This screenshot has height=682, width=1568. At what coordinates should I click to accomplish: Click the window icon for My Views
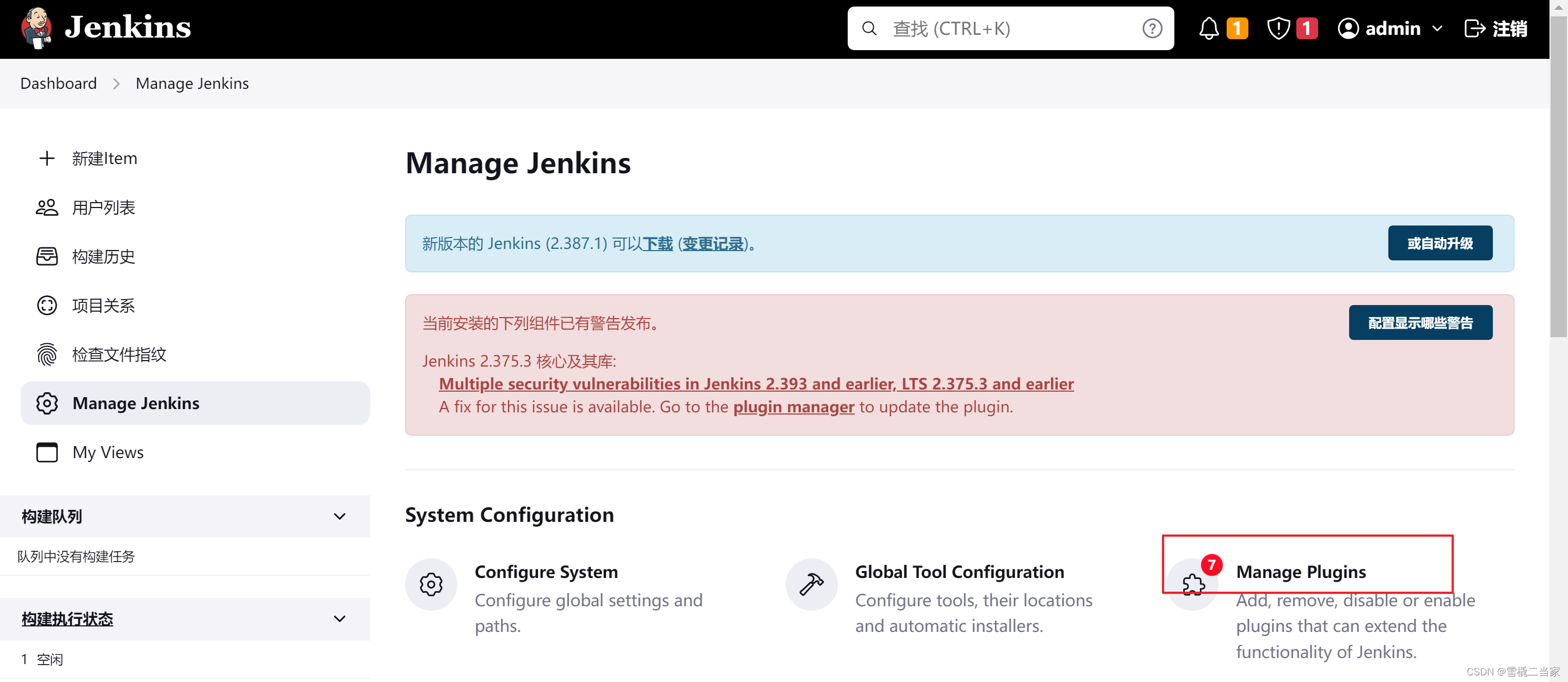coord(47,453)
